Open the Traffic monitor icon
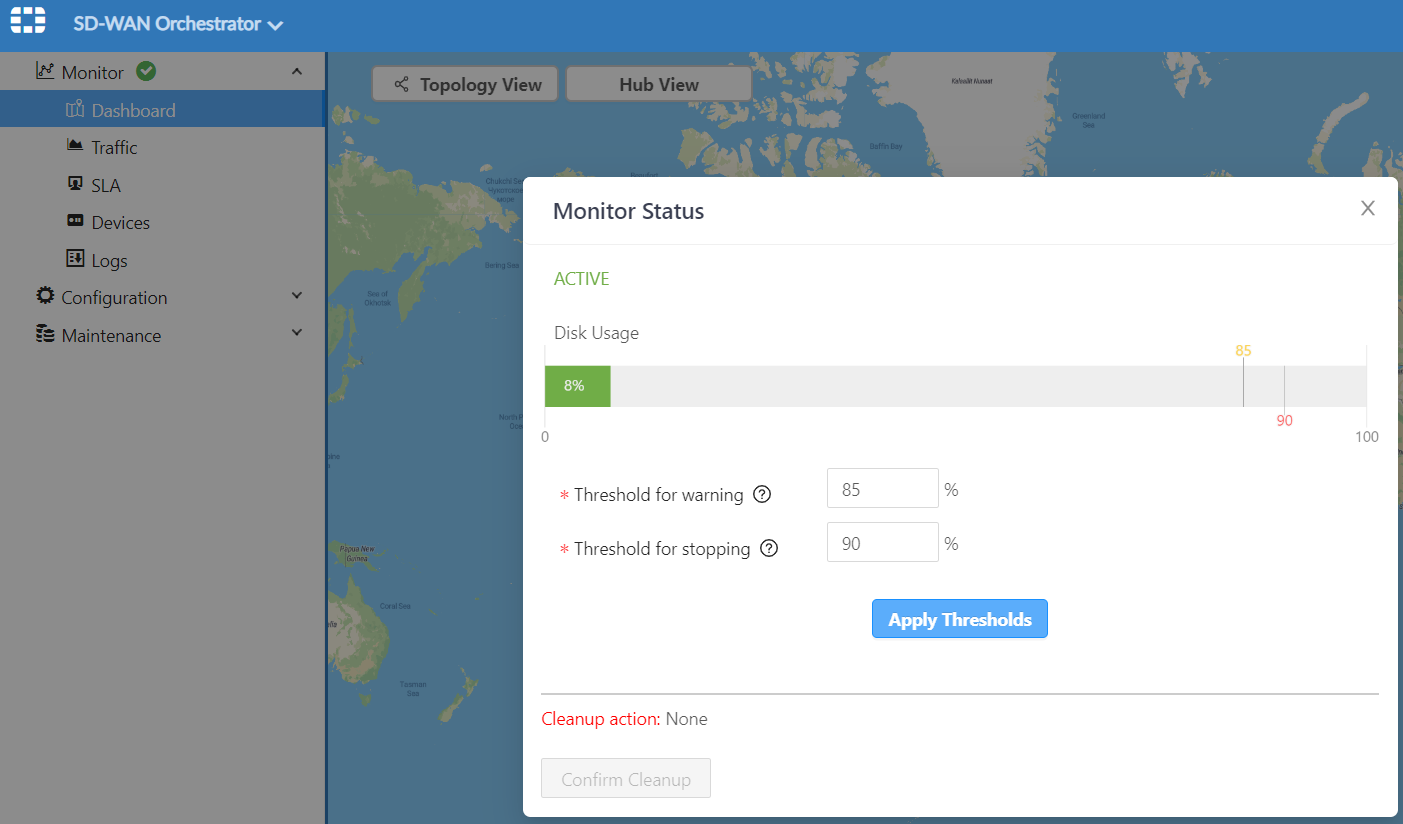 coord(74,146)
